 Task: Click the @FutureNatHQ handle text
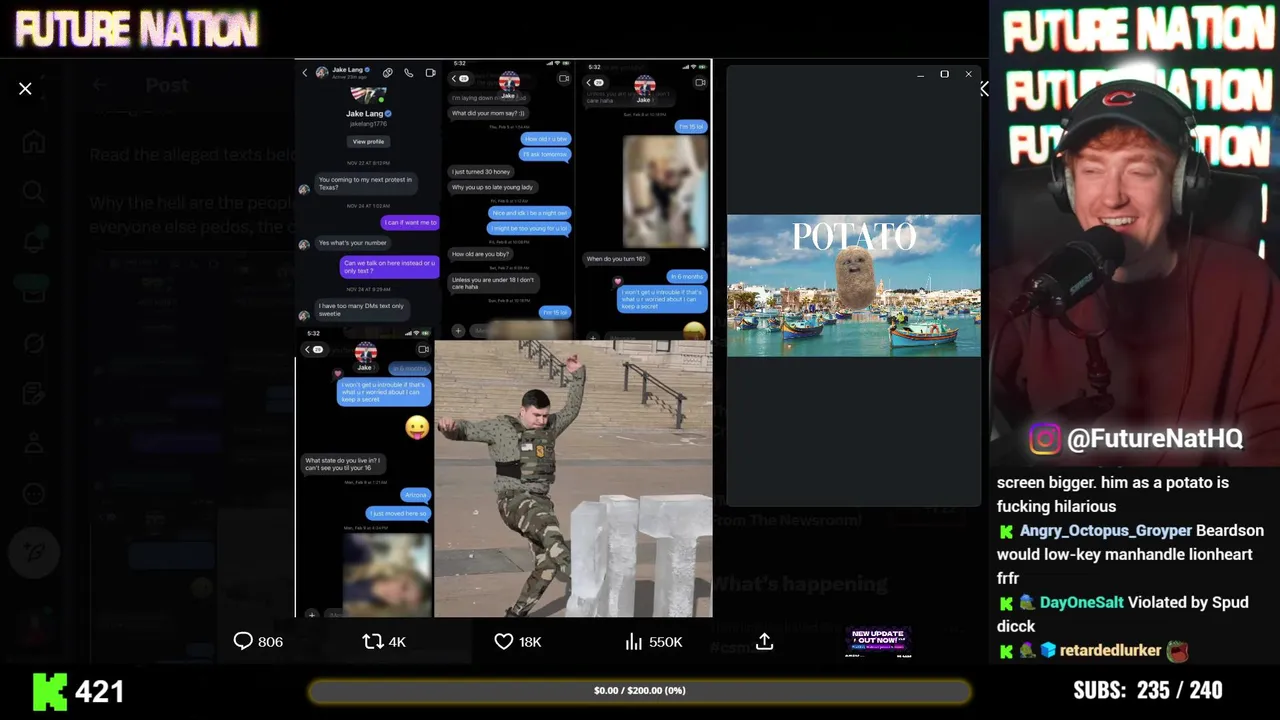pyautogui.click(x=1155, y=439)
